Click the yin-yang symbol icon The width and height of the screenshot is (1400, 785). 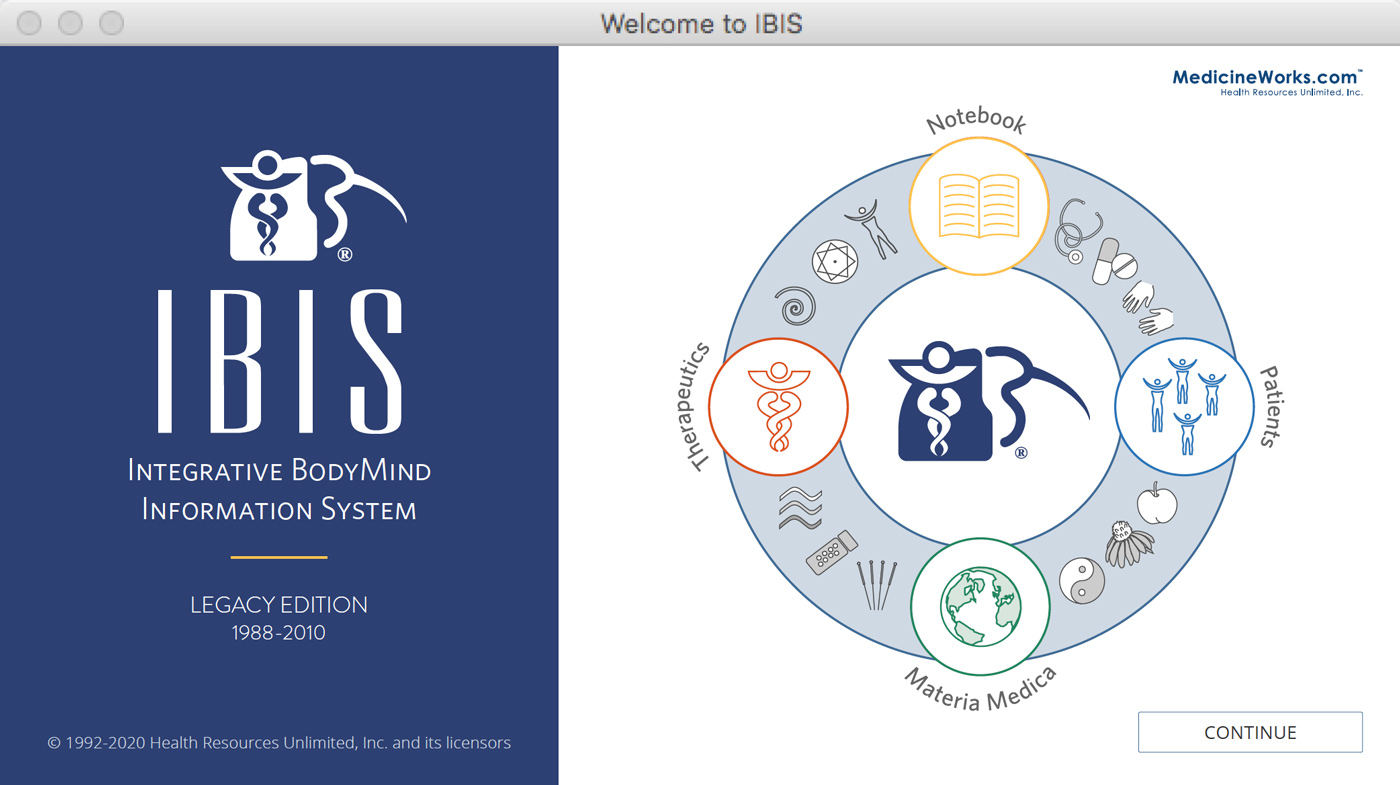coord(1082,580)
